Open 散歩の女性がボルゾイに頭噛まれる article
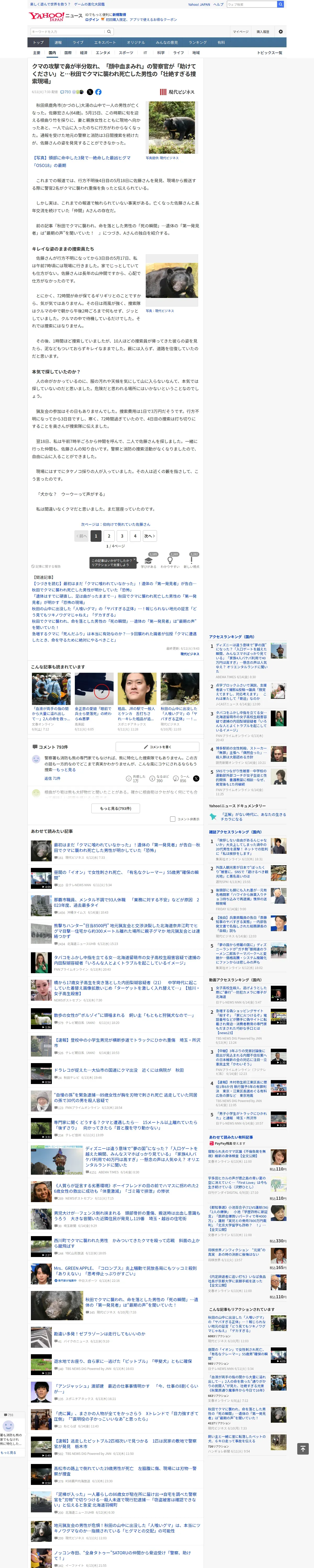The height and width of the screenshot is (1568, 314). [124, 1015]
